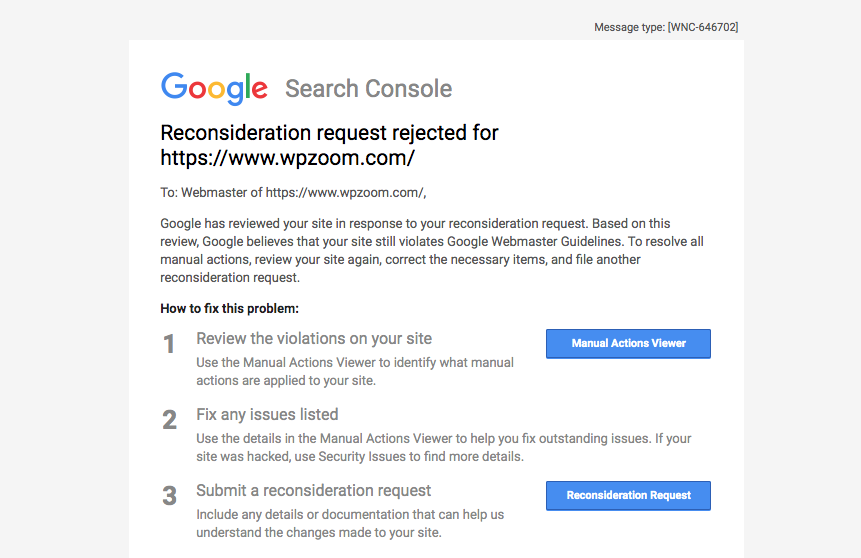Click 'Use the Manual Actions Viewer to identify' description

click(x=355, y=371)
